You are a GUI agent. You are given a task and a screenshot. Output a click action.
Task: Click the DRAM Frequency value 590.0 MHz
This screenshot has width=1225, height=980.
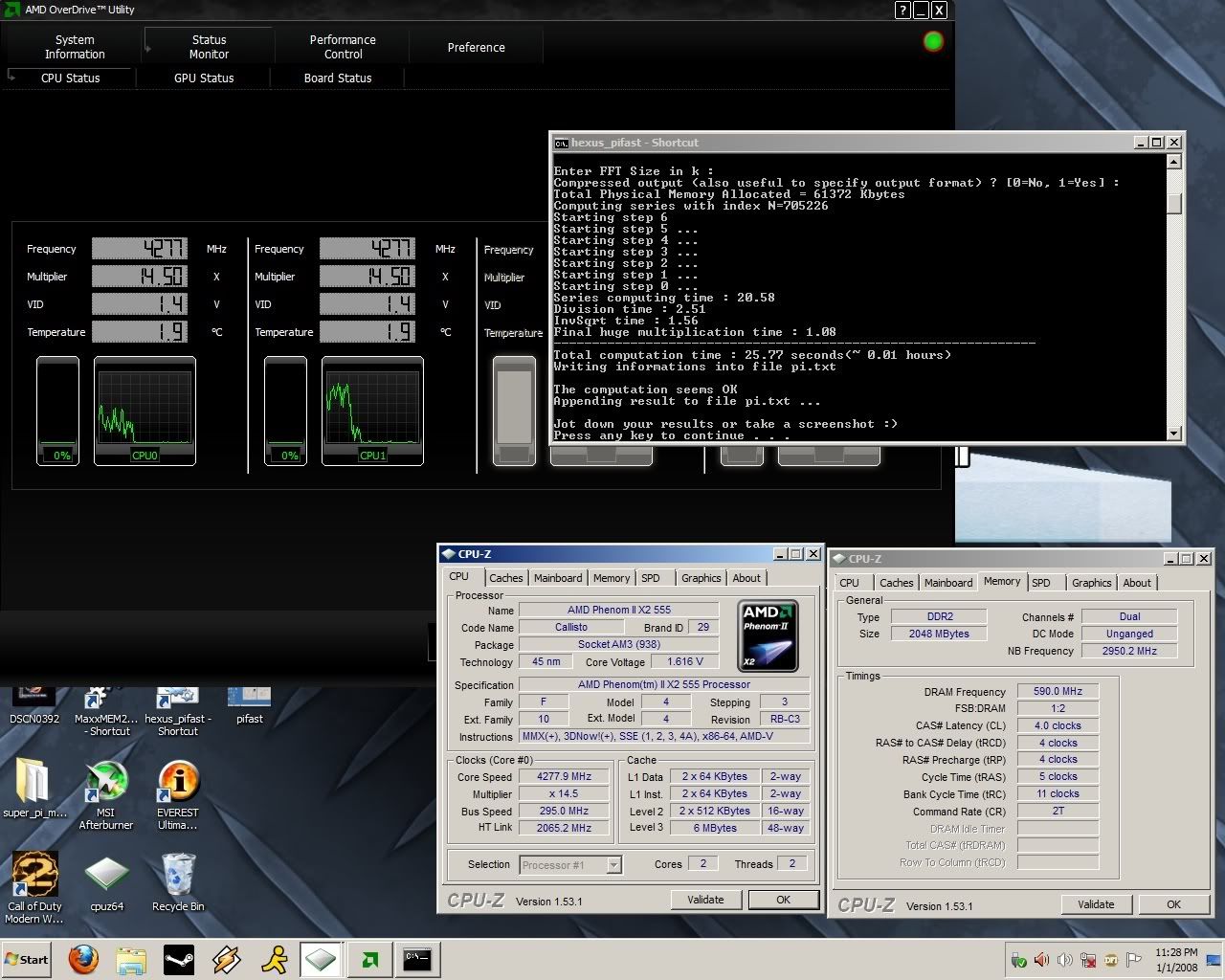[1058, 691]
